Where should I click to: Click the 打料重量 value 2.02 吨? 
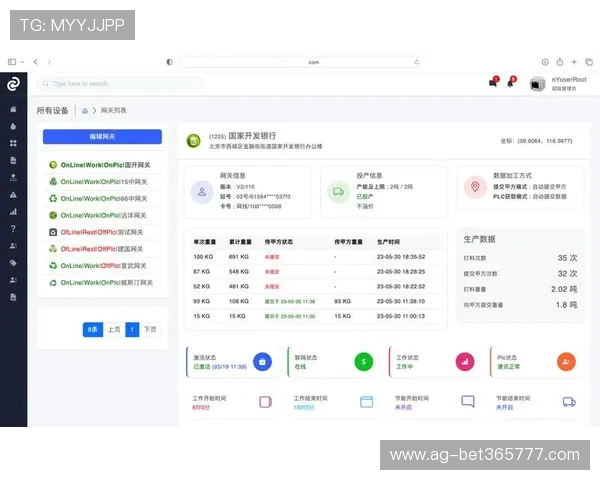[564, 289]
